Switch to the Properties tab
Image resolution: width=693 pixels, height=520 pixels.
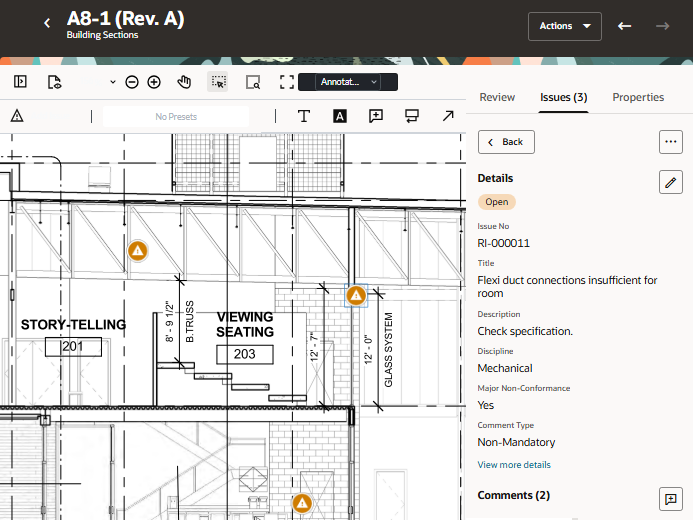(638, 97)
